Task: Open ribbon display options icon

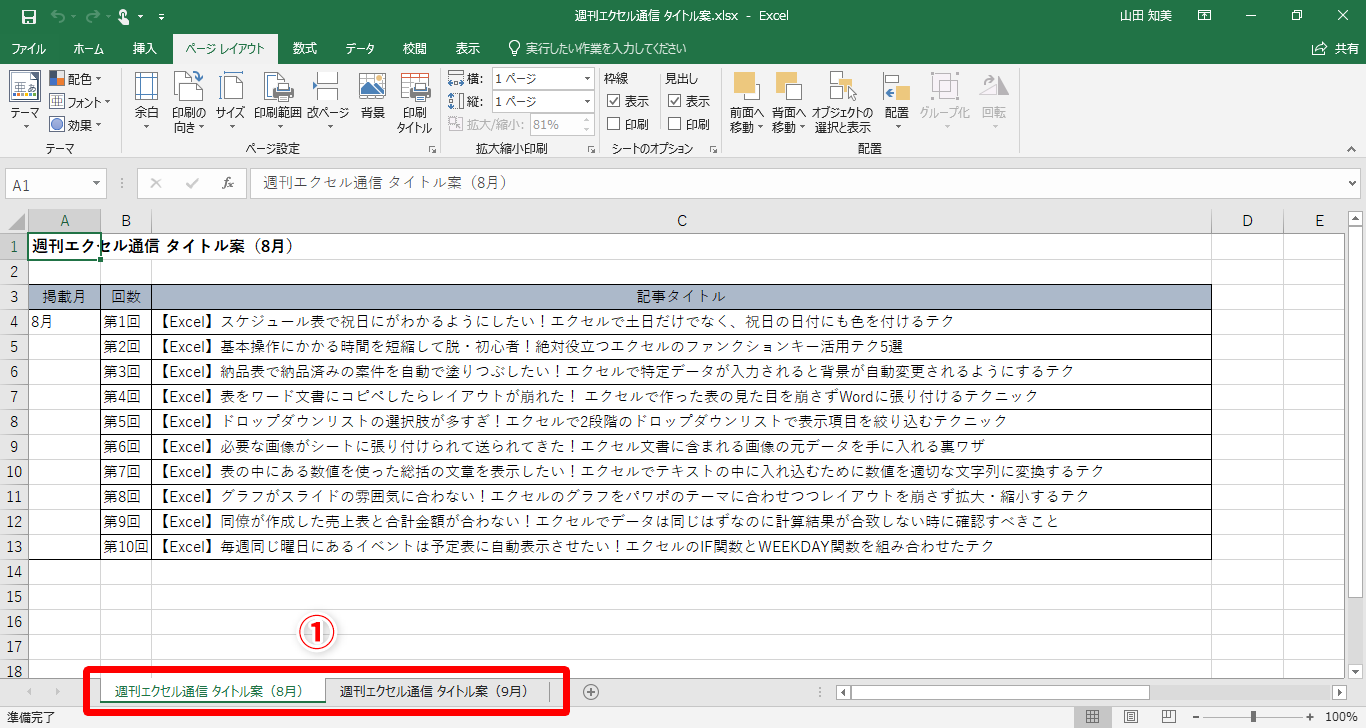Action: (1205, 16)
